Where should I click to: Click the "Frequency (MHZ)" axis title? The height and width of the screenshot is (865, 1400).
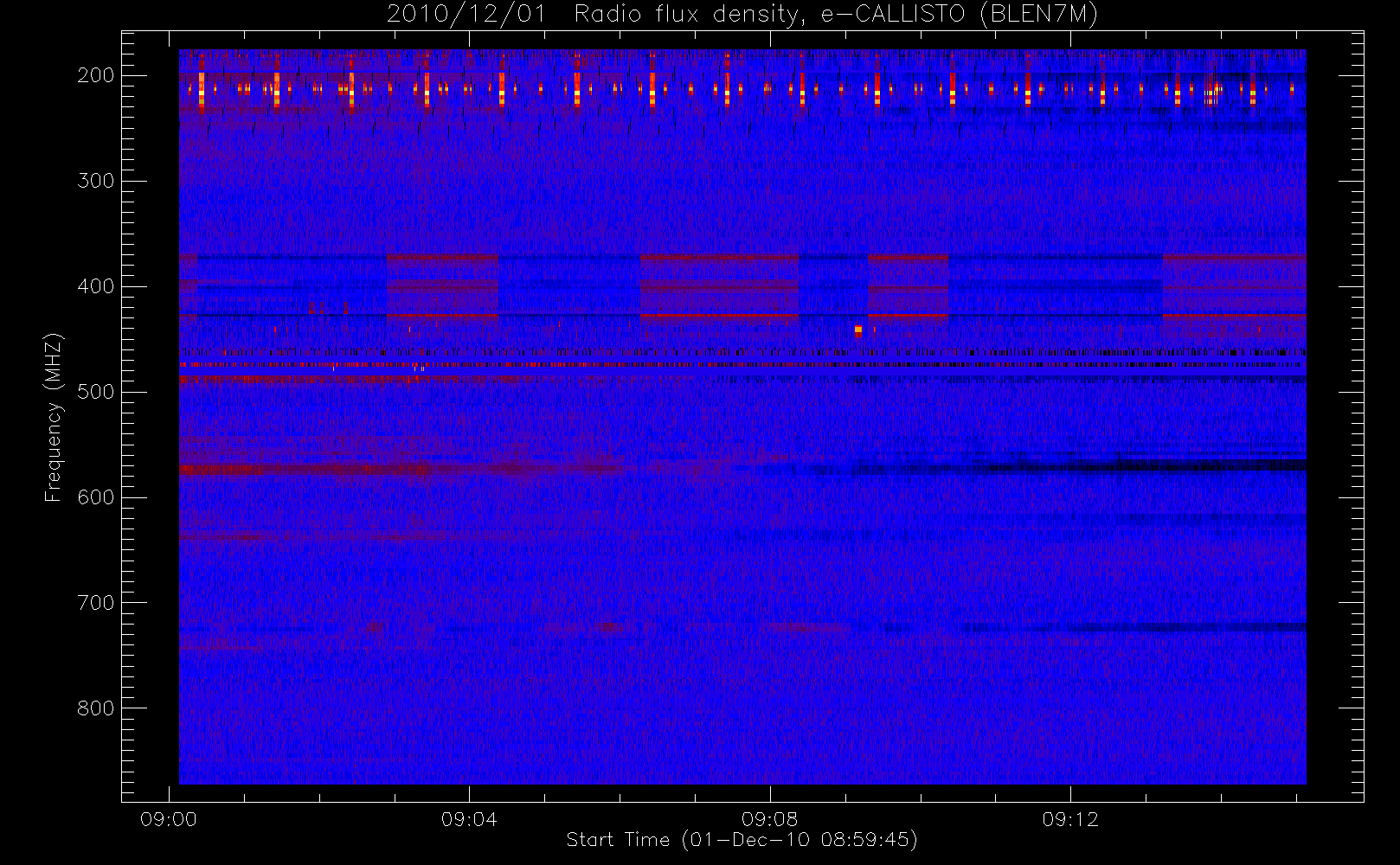point(54,417)
